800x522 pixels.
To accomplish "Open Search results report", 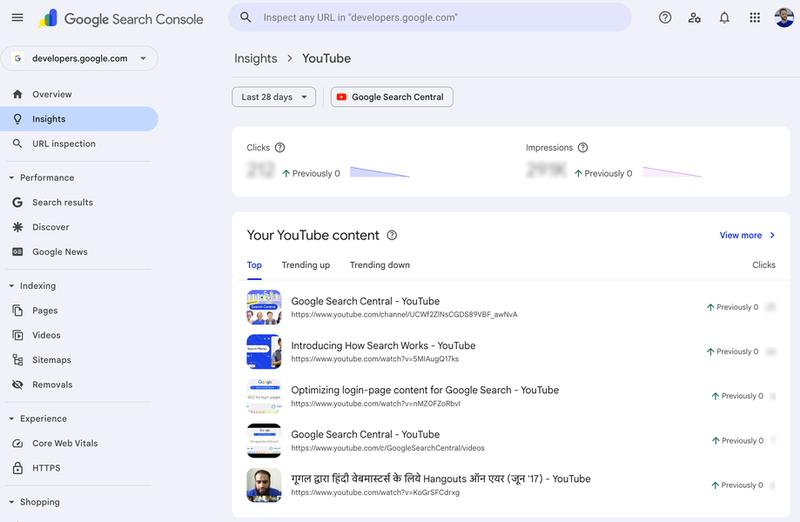I will 79,203.
